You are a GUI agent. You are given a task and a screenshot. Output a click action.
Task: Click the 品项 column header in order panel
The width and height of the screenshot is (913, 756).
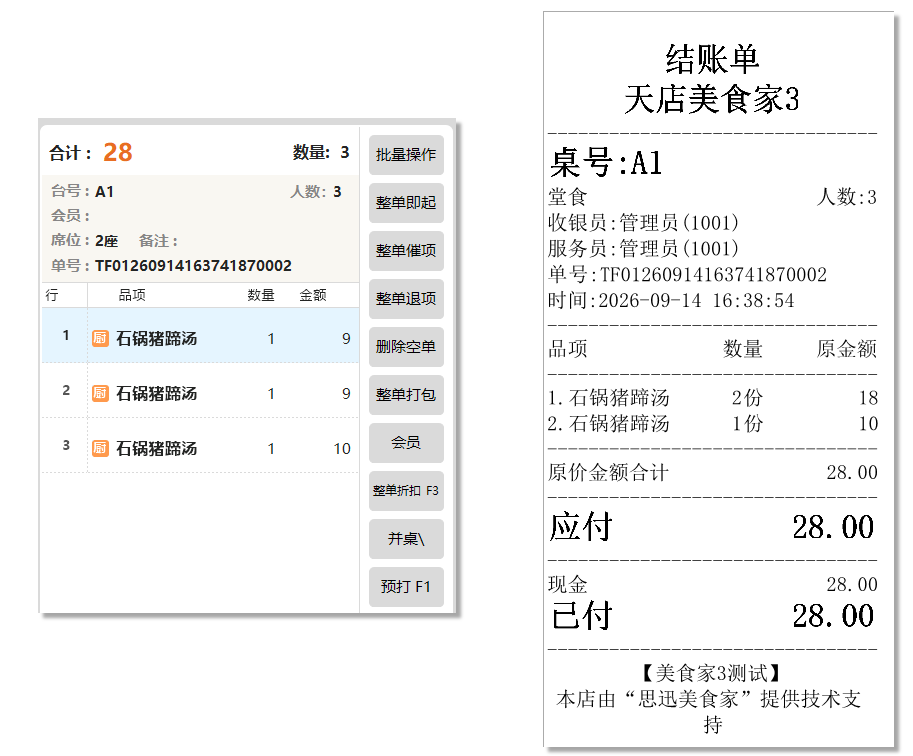(x=132, y=295)
